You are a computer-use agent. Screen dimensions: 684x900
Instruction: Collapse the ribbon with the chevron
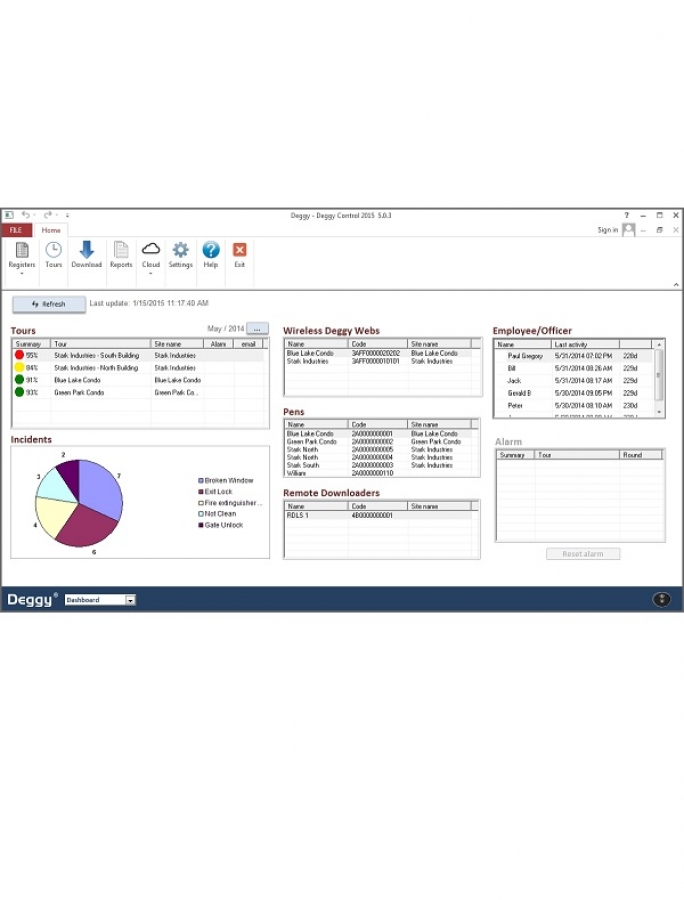pyautogui.click(x=676, y=285)
